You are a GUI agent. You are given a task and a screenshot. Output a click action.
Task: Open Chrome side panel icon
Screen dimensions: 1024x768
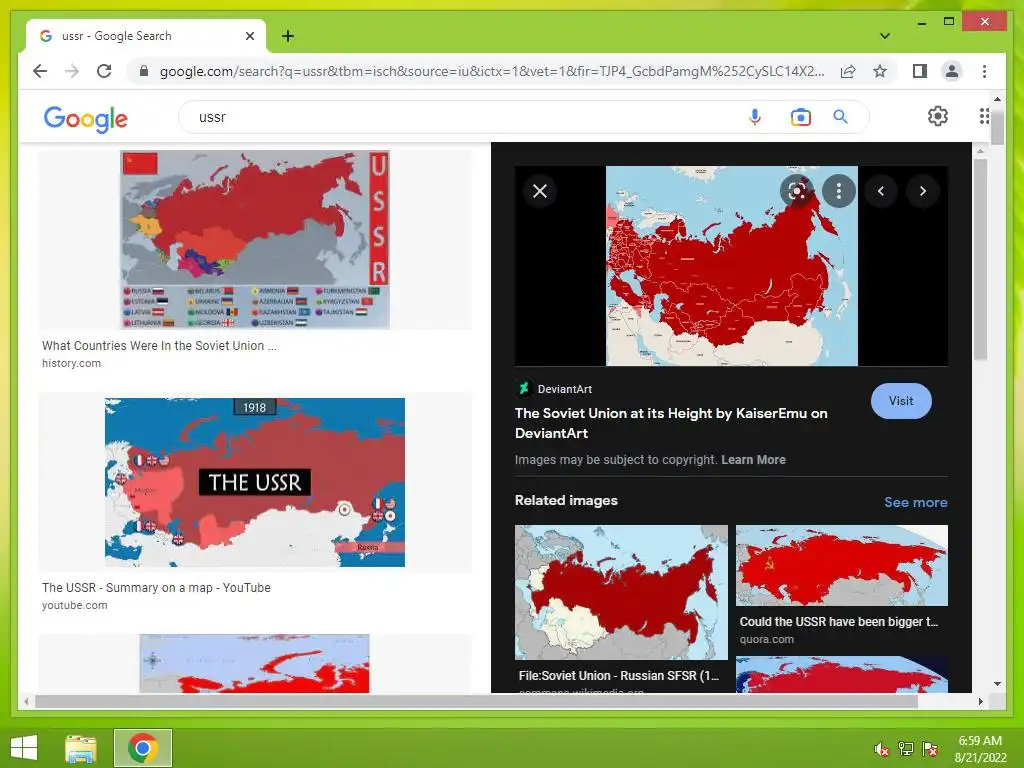(920, 71)
